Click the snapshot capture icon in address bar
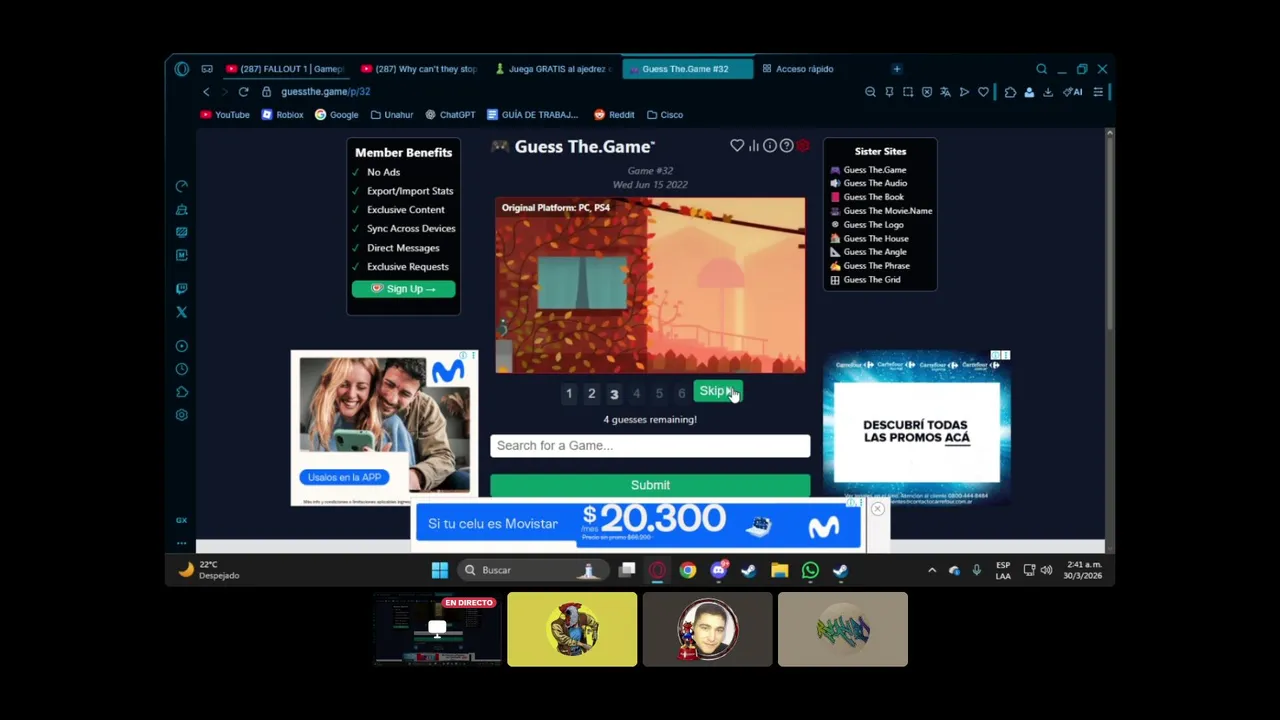 [x=908, y=92]
